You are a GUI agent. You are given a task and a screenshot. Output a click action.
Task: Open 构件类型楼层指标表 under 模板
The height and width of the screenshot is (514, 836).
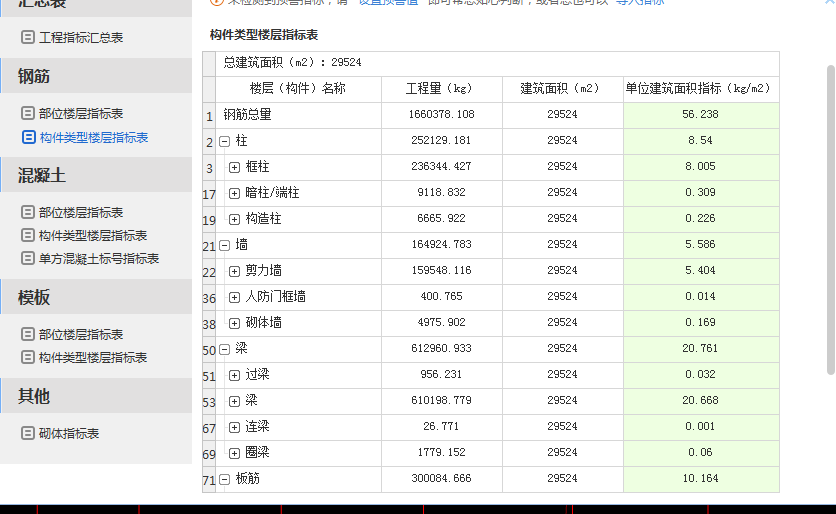click(92, 357)
